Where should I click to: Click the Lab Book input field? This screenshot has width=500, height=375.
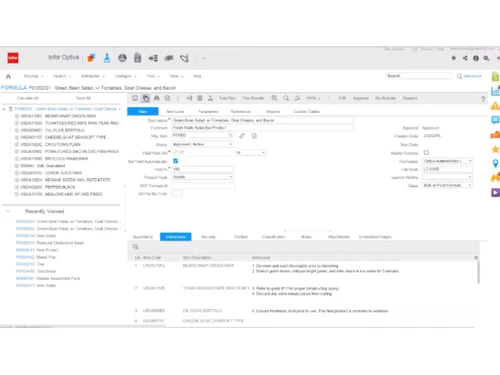448,169
